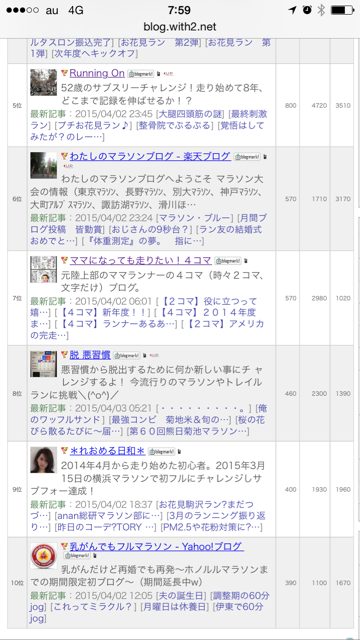Click small red icon after 脱 悪習慣 blogmark

click(154, 356)
